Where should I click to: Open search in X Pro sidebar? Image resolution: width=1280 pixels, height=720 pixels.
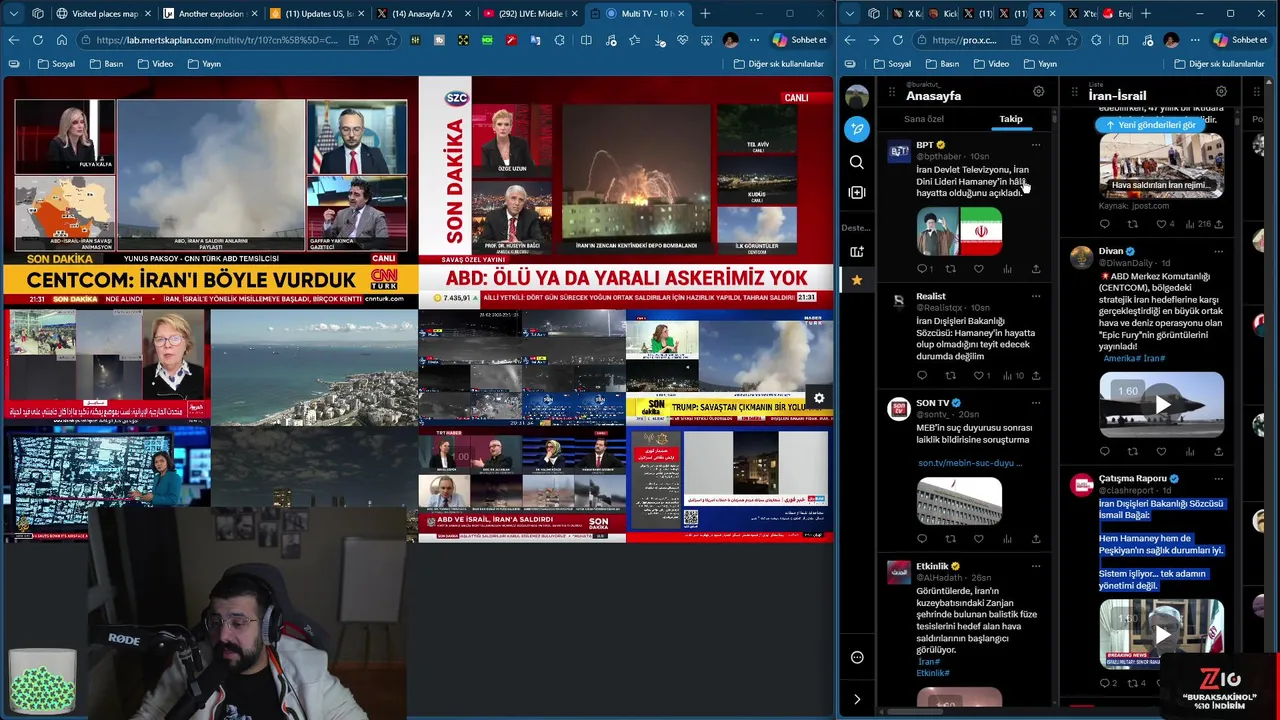coord(857,162)
